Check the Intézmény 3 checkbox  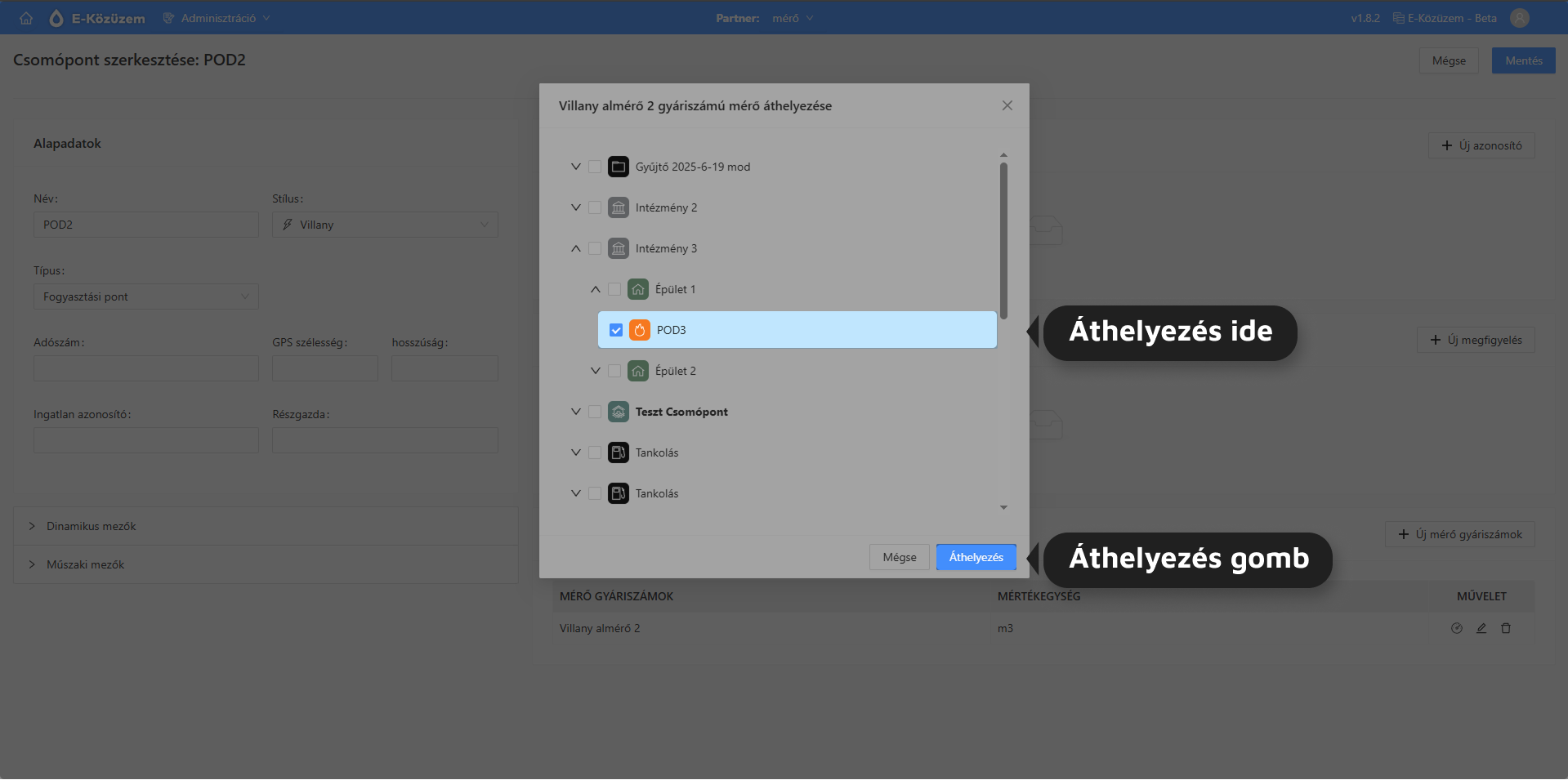(x=595, y=248)
